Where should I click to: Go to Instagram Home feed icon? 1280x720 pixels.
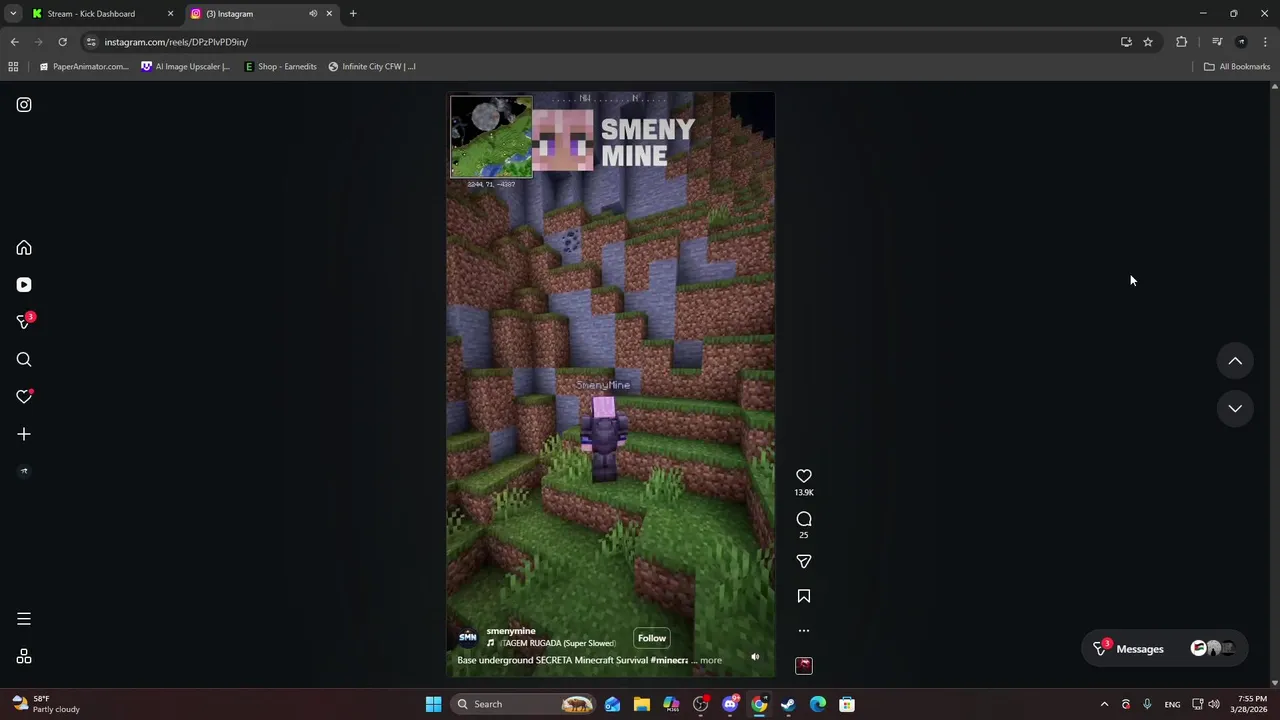point(24,248)
